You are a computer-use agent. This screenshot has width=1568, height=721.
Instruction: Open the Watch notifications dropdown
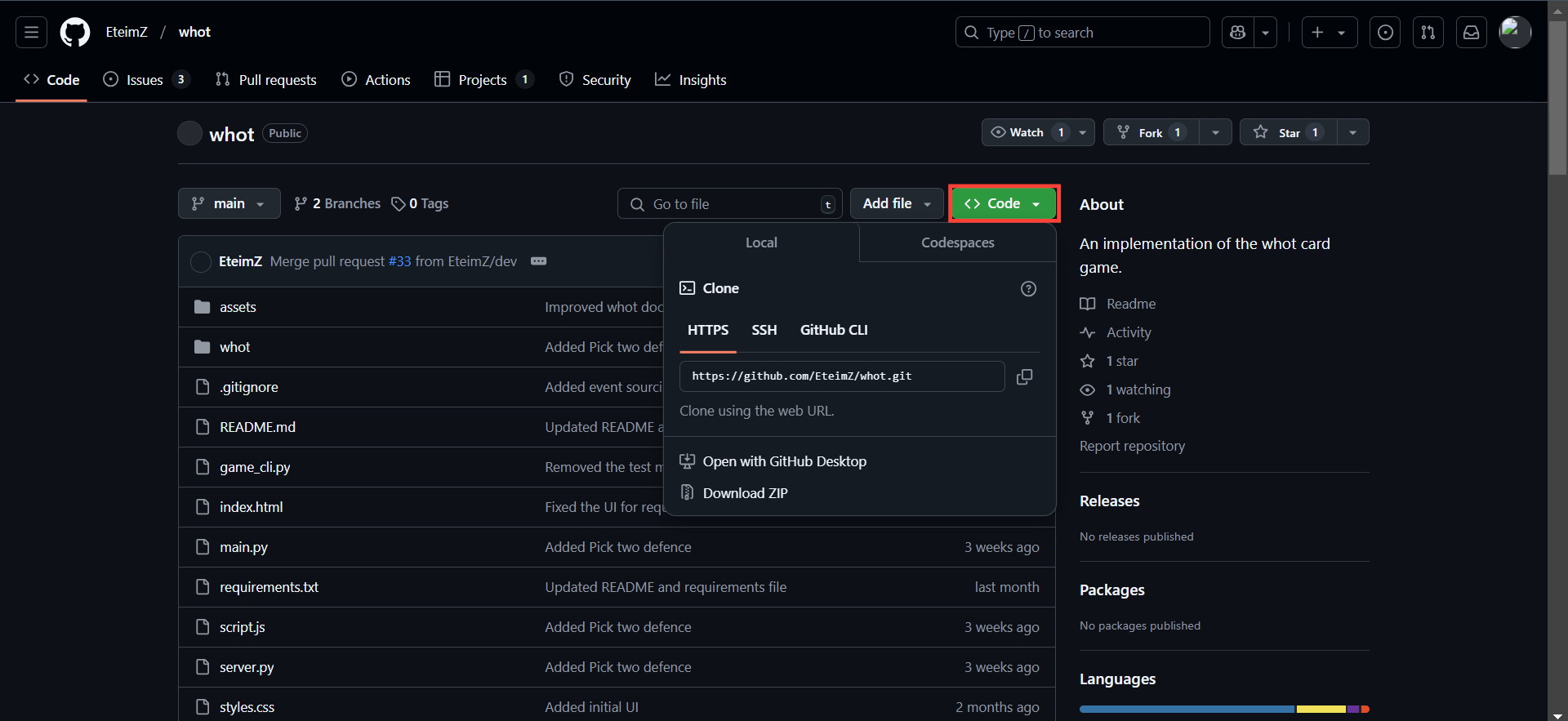coord(1038,132)
